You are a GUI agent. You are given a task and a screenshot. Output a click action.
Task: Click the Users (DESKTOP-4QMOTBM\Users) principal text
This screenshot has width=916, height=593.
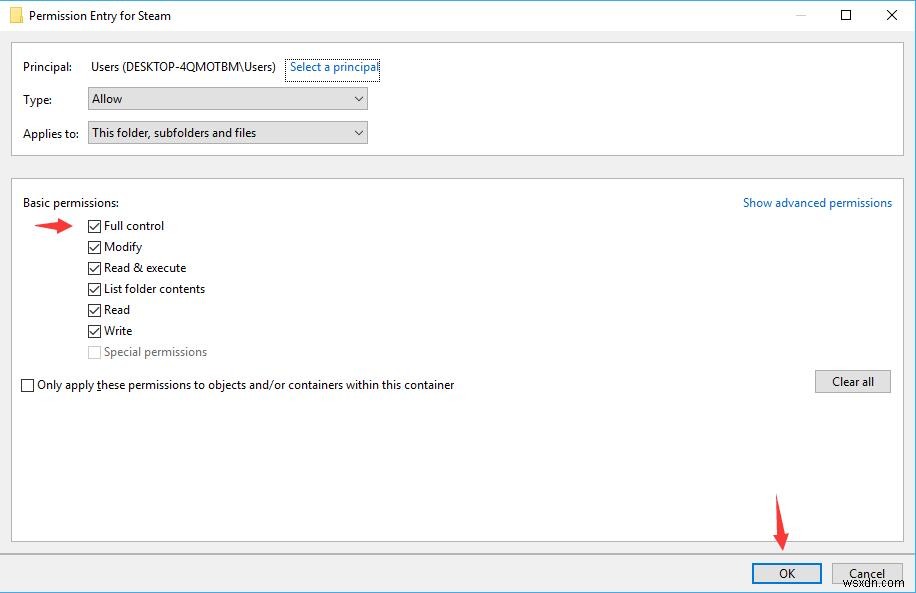tap(183, 67)
